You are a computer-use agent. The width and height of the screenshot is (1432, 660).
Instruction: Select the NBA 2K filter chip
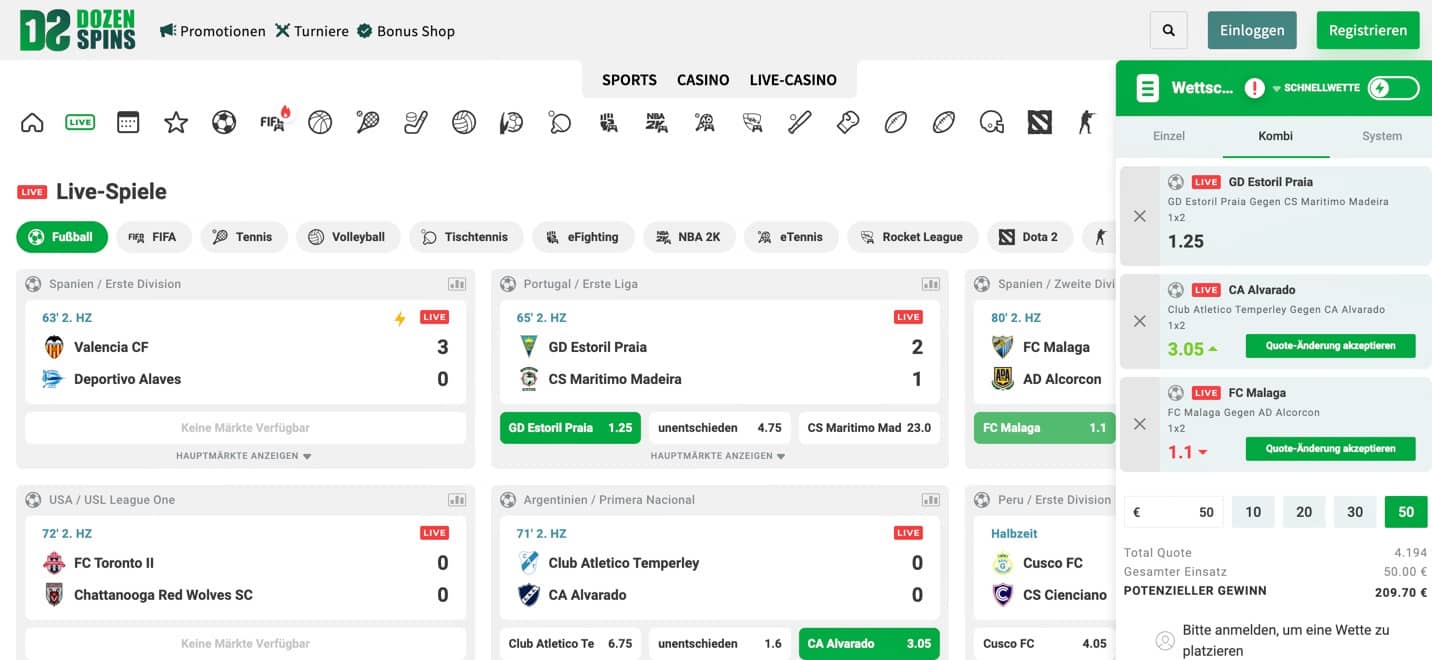pyautogui.click(x=689, y=237)
